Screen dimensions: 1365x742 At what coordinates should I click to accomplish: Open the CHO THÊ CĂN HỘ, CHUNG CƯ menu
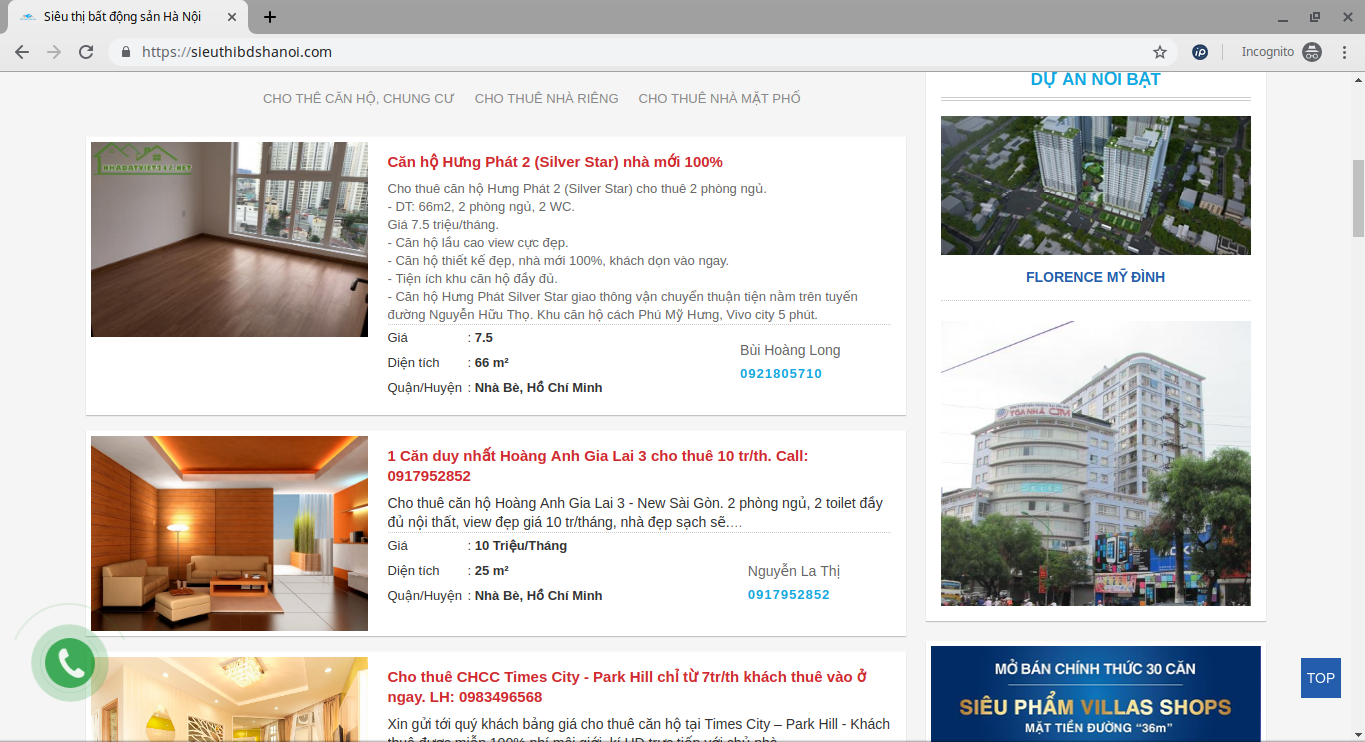tap(359, 98)
